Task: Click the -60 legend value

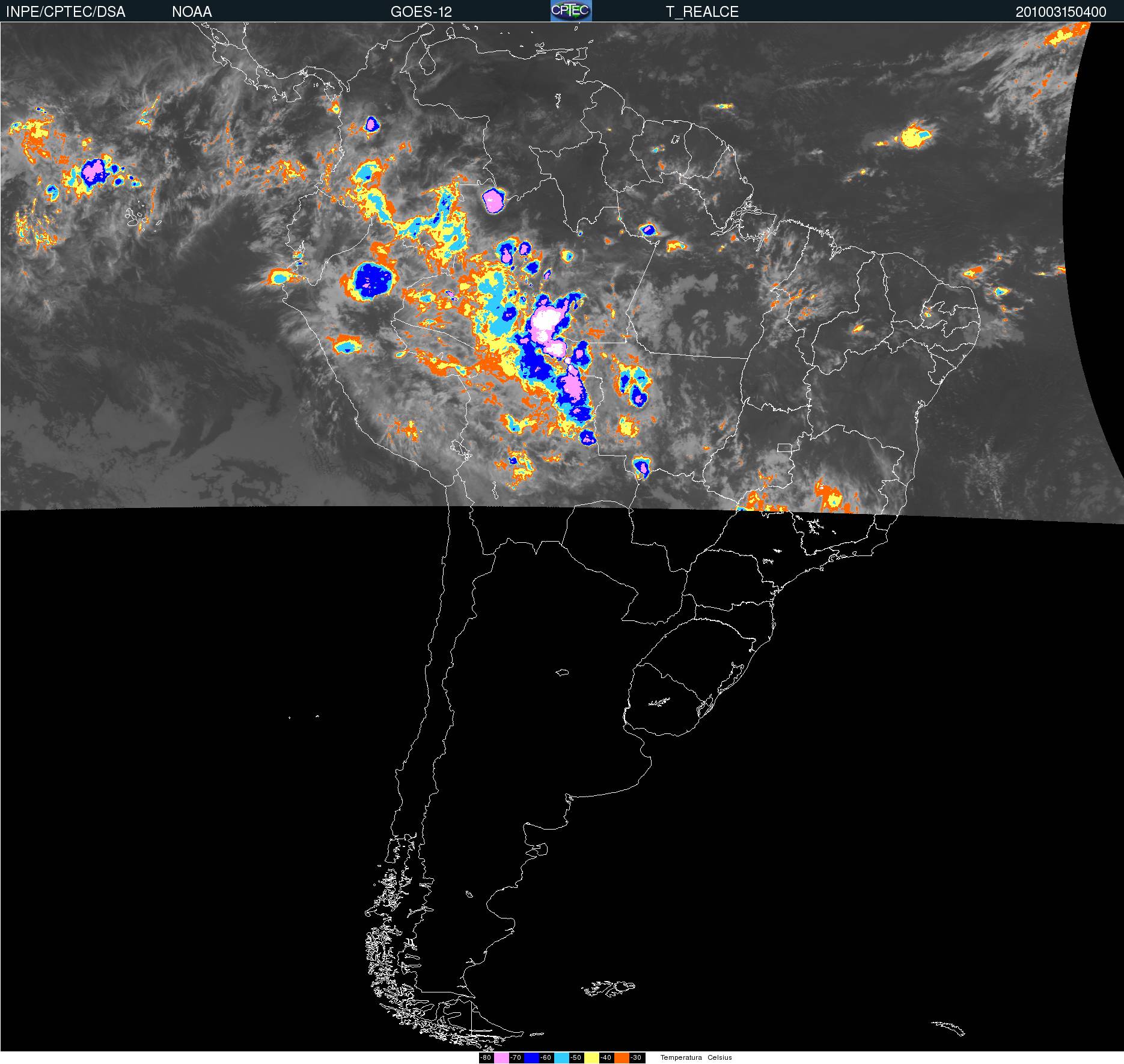Action: pyautogui.click(x=546, y=1057)
